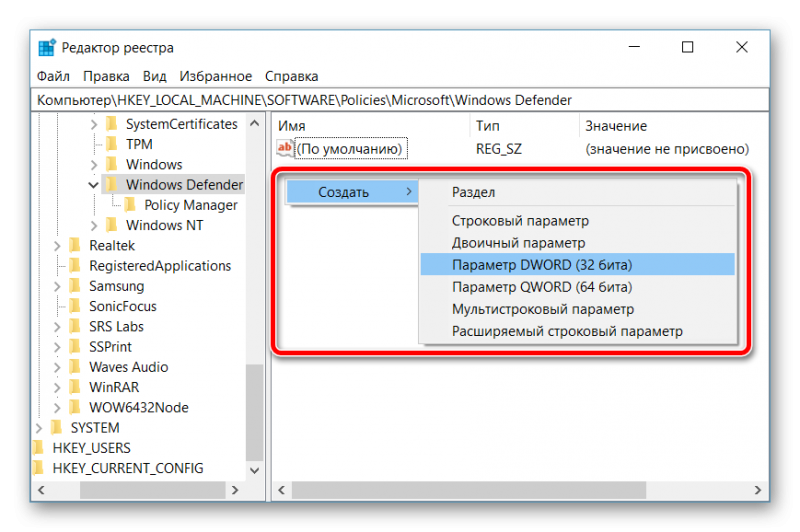The height and width of the screenshot is (532, 800).
Task: Expand the Realtek key
Action: coord(57,246)
